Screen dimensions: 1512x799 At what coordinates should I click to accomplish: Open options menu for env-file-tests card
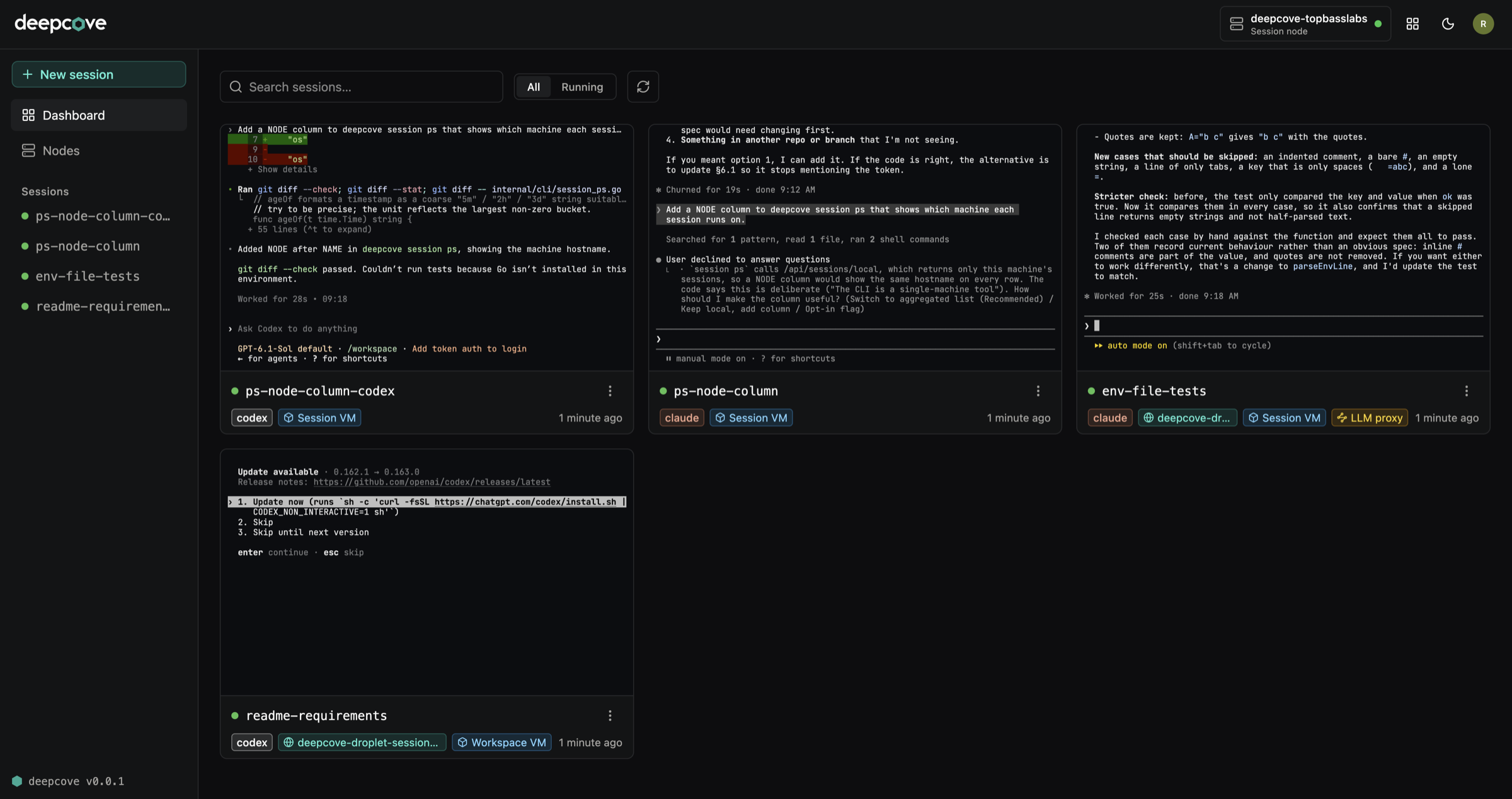pos(1467,391)
